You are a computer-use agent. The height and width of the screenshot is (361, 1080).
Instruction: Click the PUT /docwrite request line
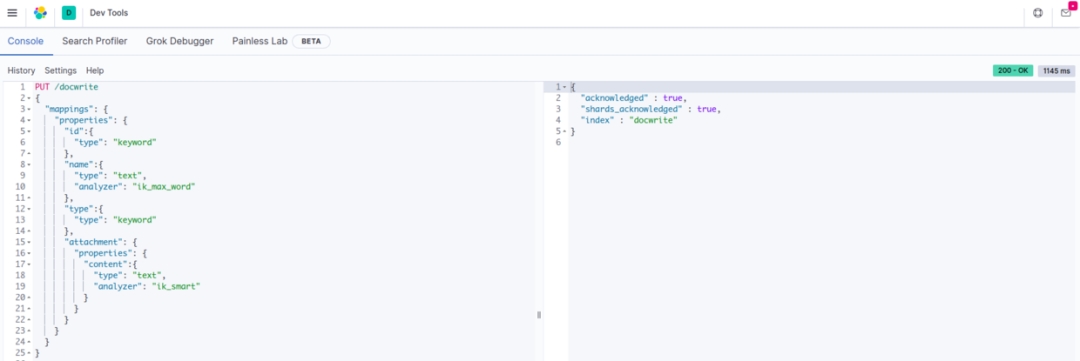click(x=67, y=87)
